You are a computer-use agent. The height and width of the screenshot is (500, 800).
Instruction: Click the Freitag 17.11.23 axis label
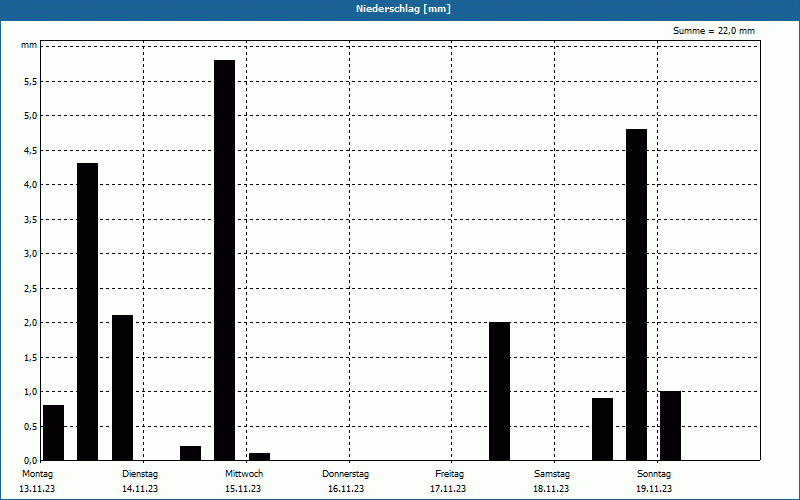pyautogui.click(x=448, y=481)
